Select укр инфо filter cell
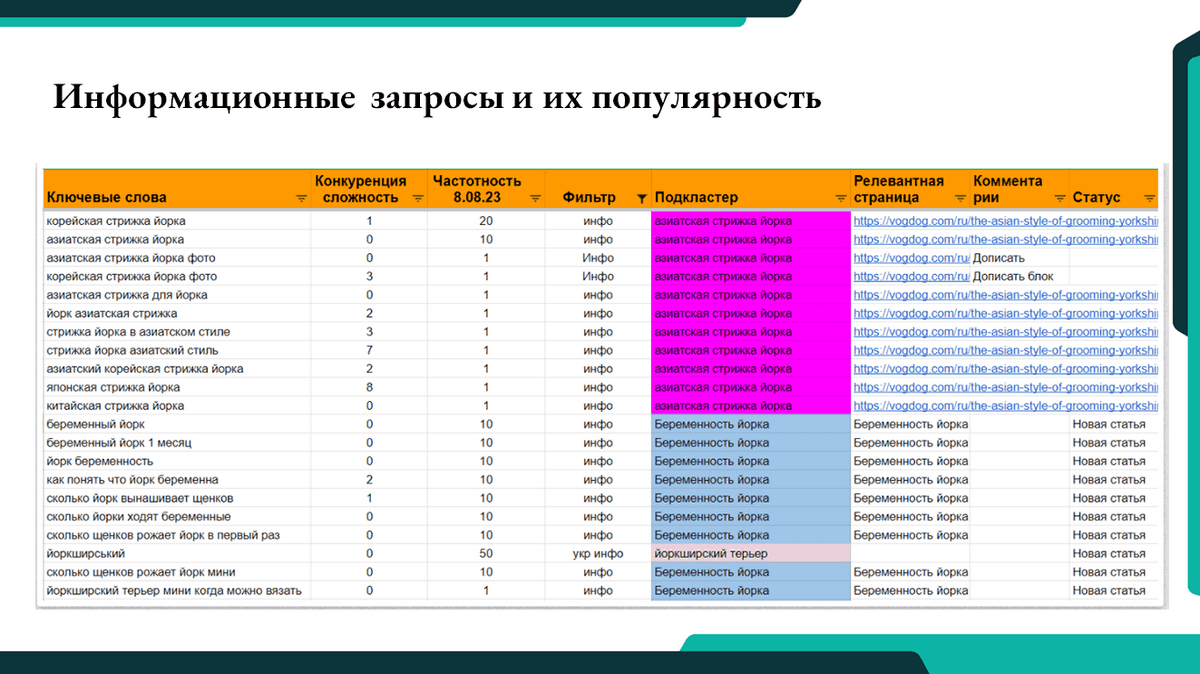 [598, 553]
